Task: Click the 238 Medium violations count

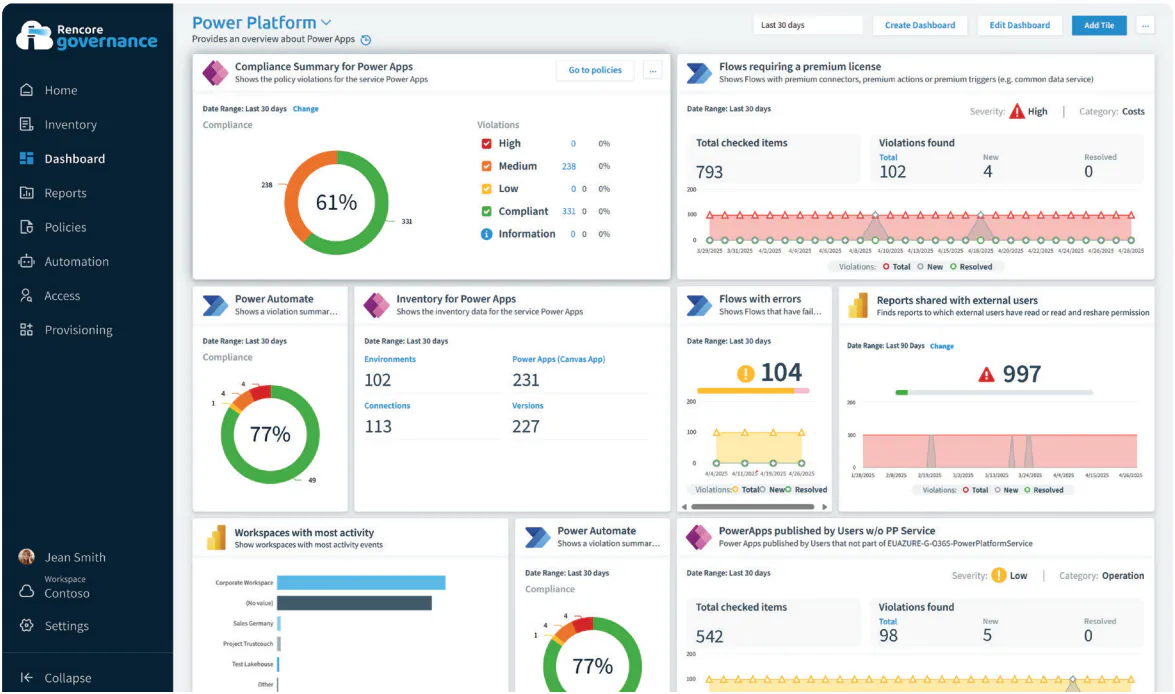Action: (569, 166)
